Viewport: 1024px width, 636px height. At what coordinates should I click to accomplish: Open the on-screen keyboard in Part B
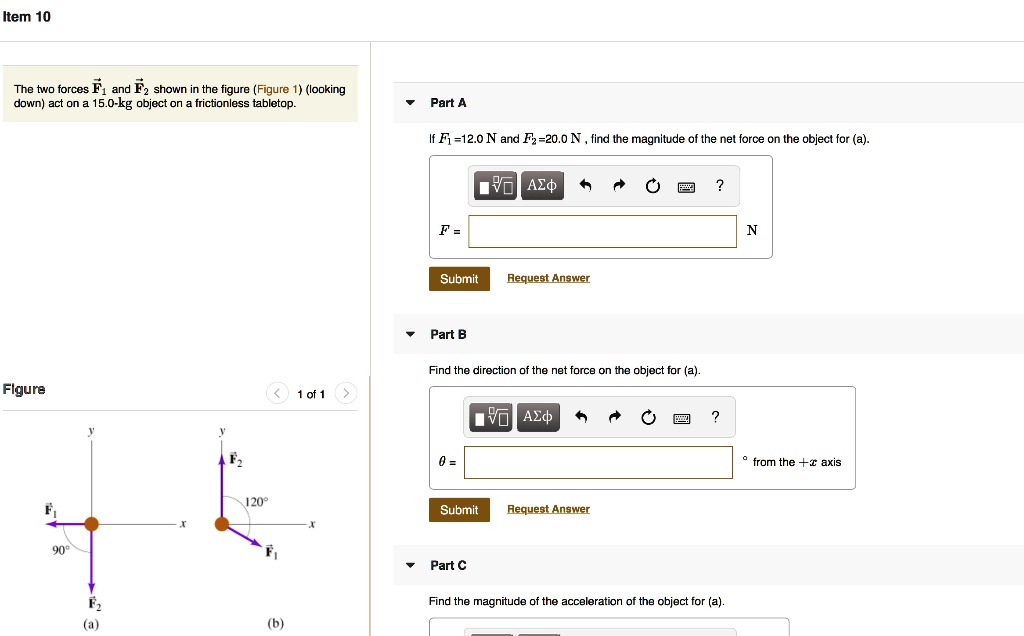681,417
